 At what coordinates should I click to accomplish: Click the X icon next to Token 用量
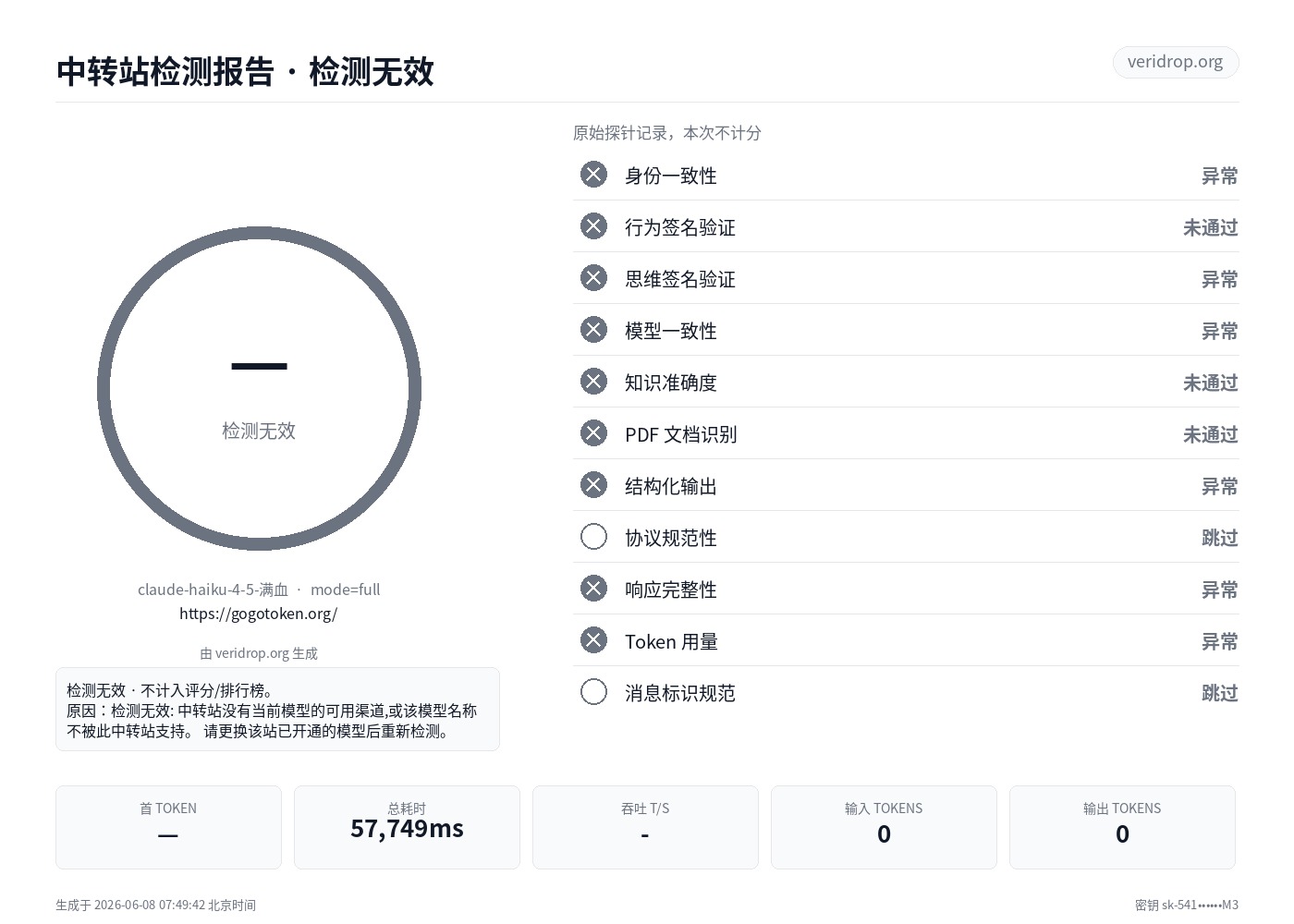(x=593, y=640)
